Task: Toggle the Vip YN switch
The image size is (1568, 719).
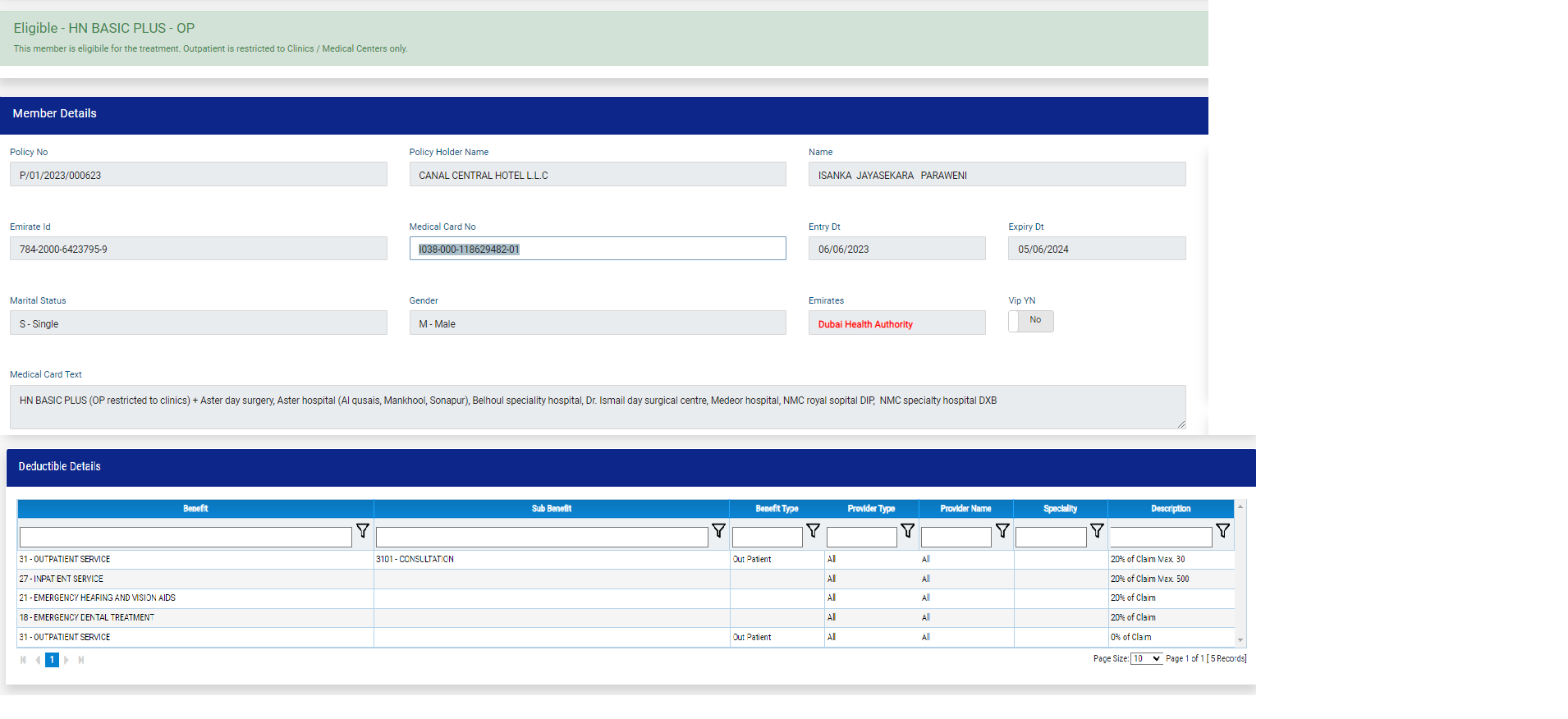Action: 1030,321
